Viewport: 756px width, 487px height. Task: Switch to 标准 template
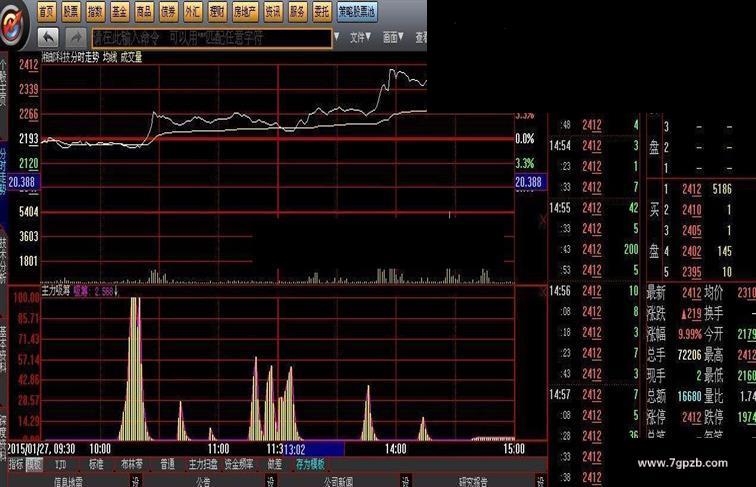[96, 464]
